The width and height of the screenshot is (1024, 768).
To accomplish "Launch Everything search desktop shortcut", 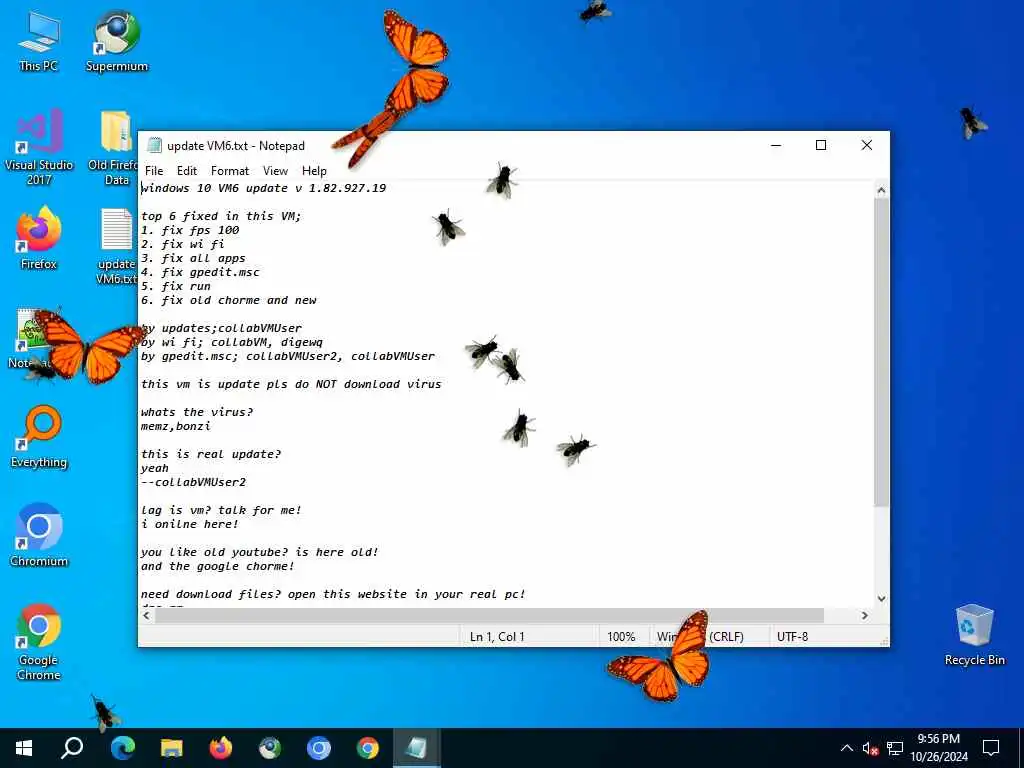I will pyautogui.click(x=39, y=436).
